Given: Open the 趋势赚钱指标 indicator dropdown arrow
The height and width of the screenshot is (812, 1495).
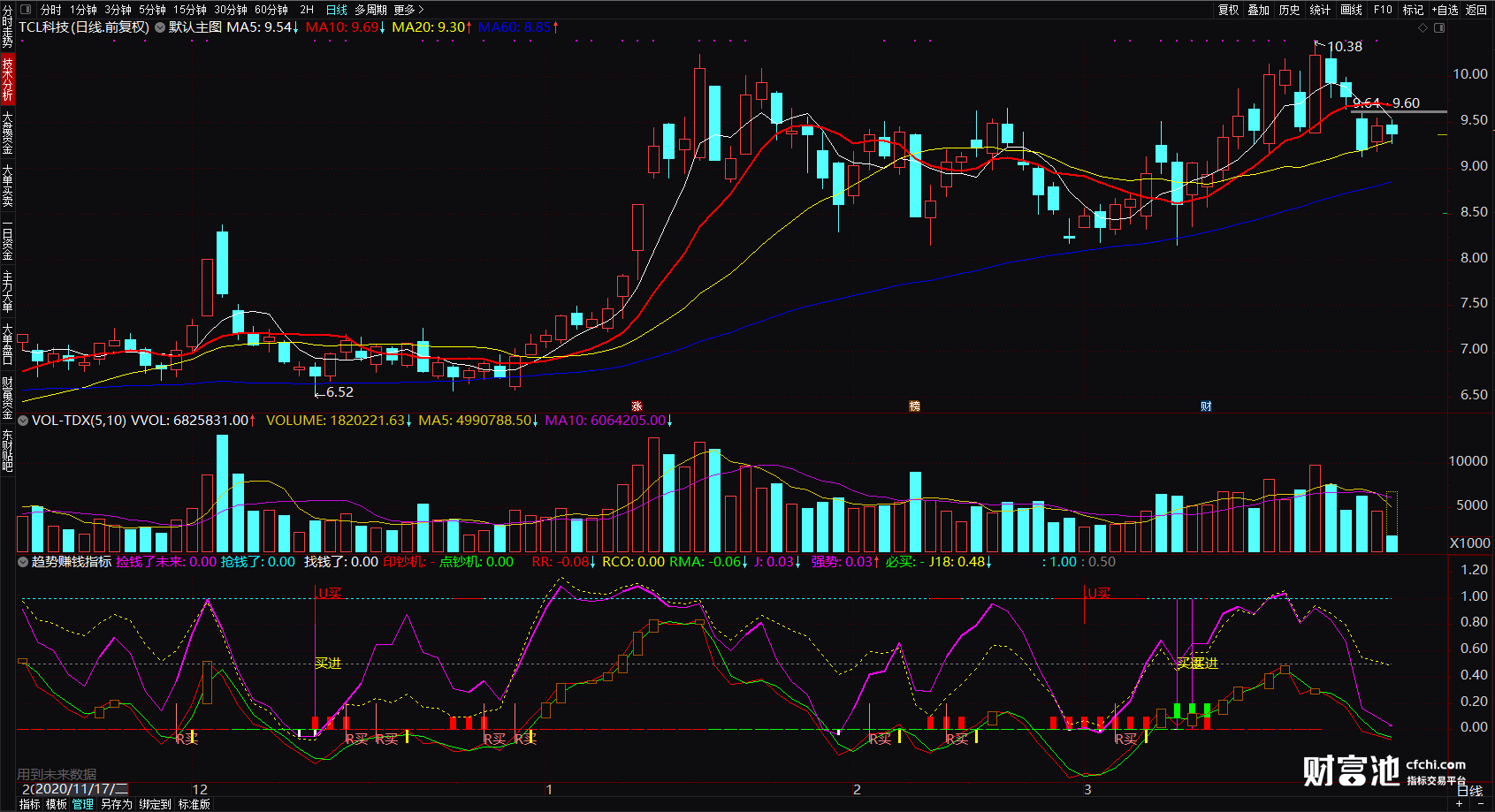Looking at the screenshot, I should [x=24, y=562].
